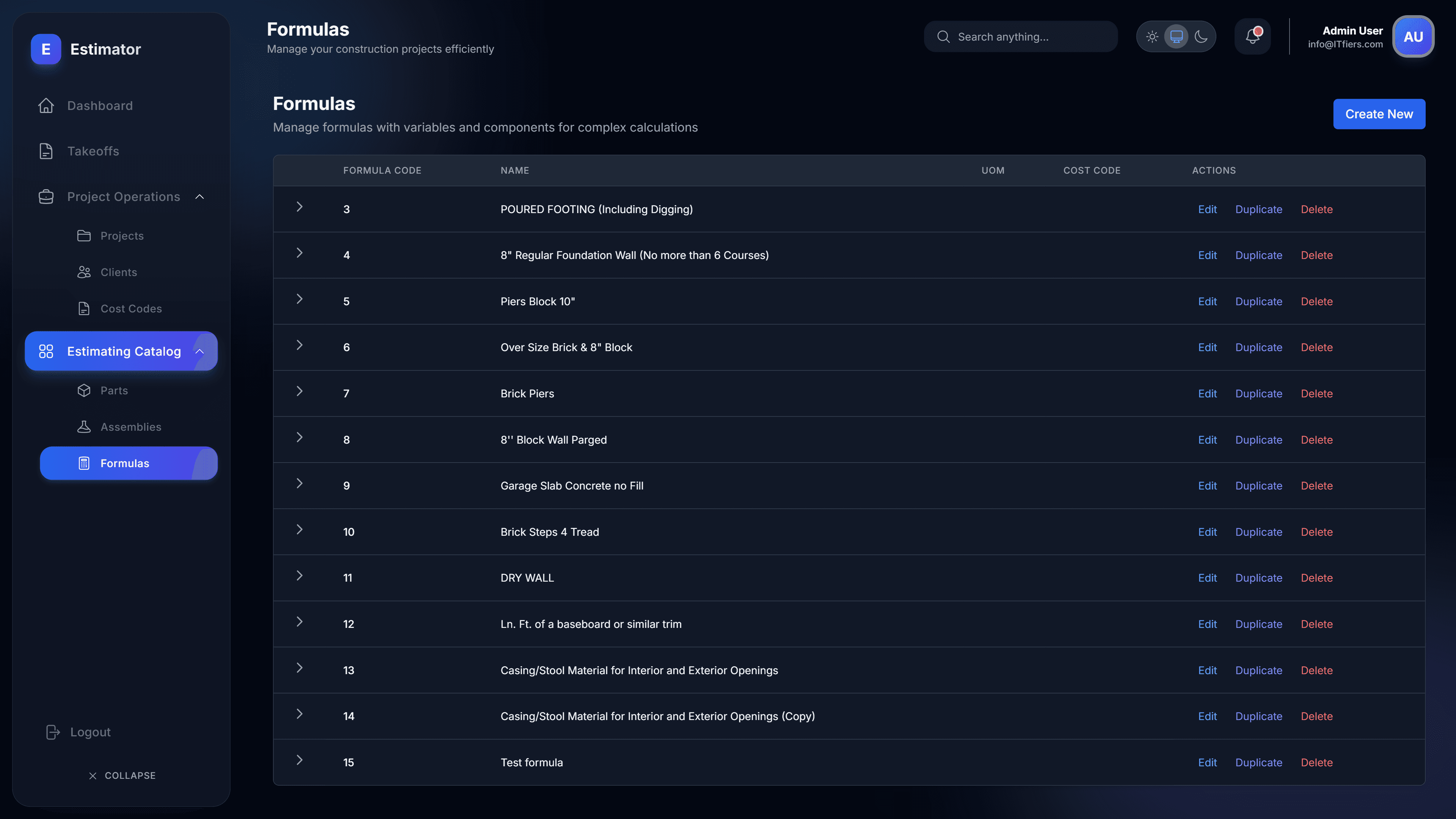
Task: Open notifications via the bell icon
Action: [x=1252, y=37]
